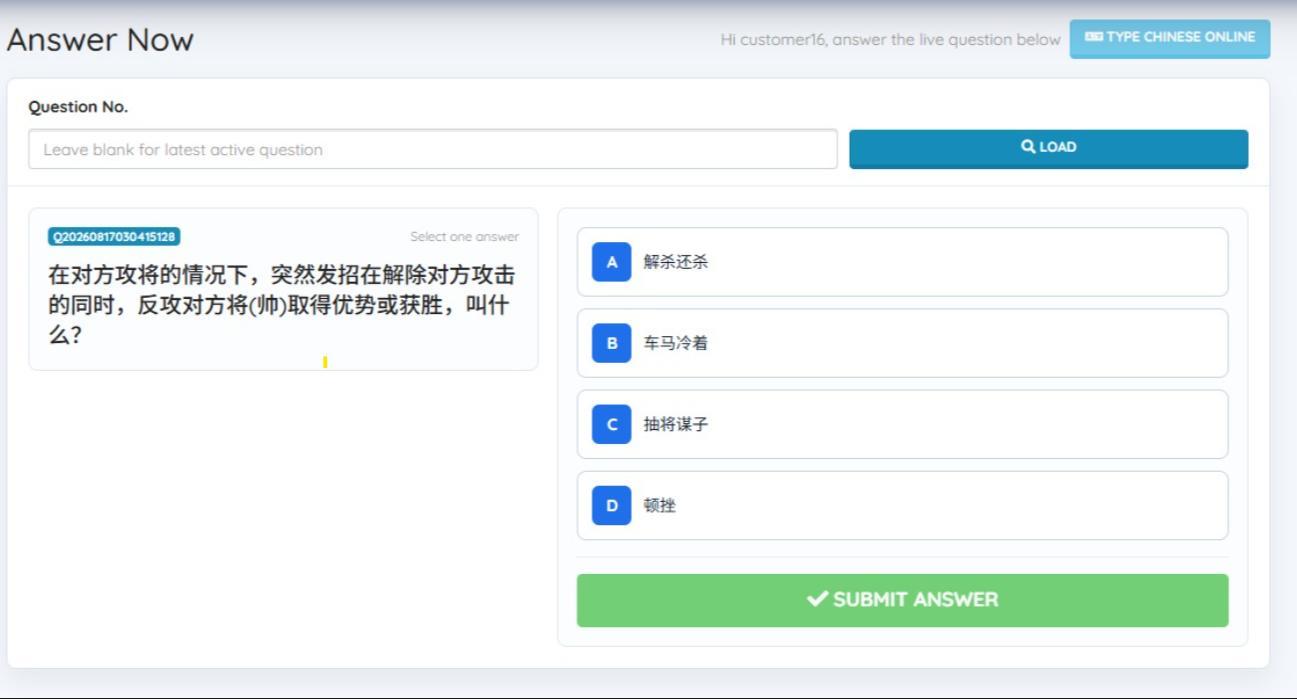
Task: Open the Type Chinese Online tool
Action: 1170,38
